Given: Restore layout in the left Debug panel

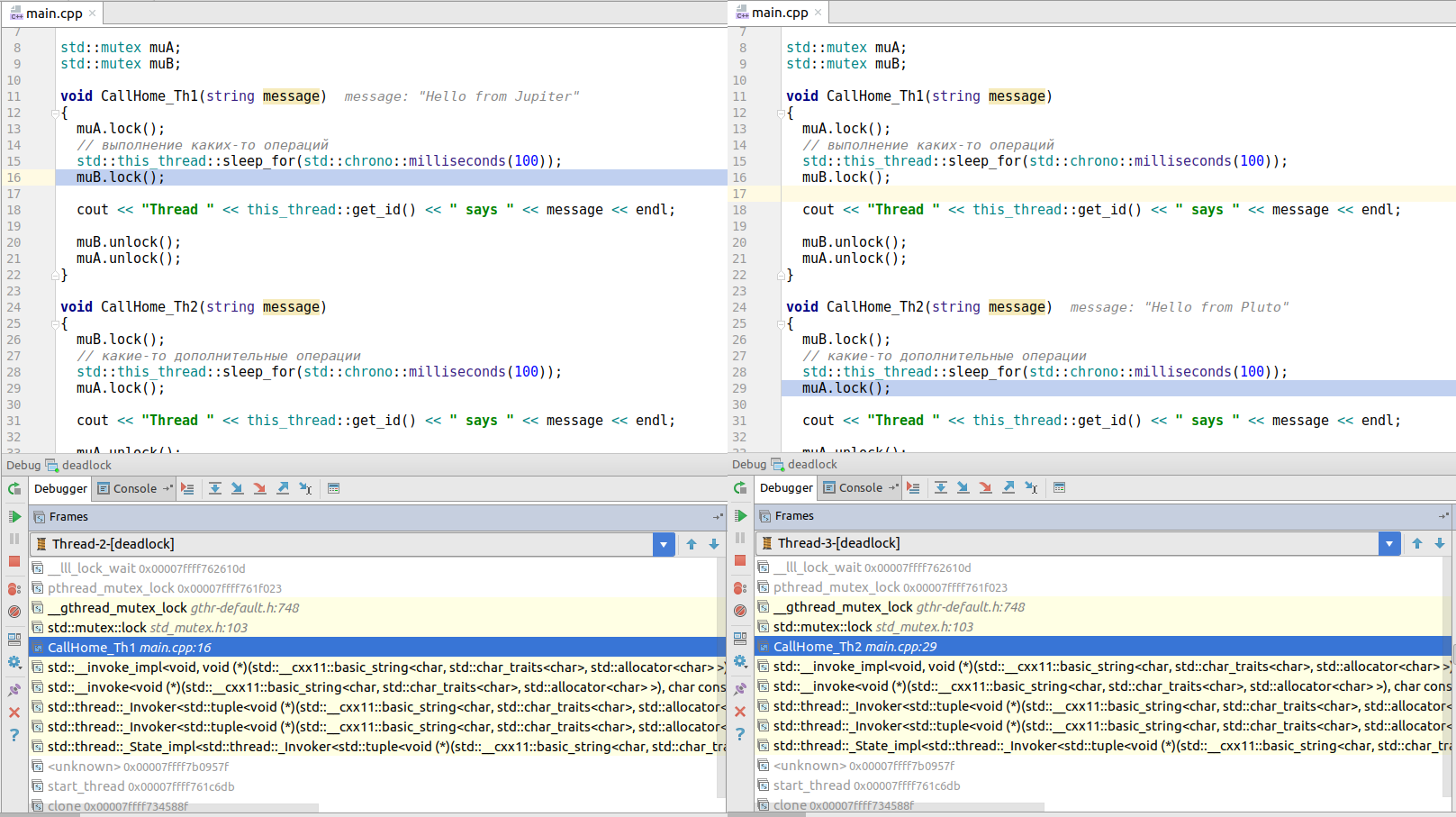Looking at the screenshot, I should 14,640.
